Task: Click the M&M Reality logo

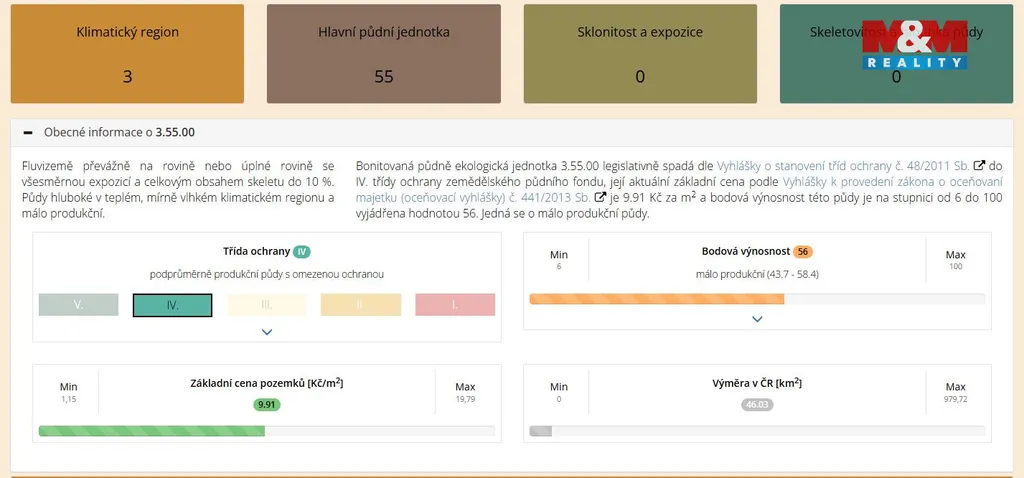Action: coord(914,45)
